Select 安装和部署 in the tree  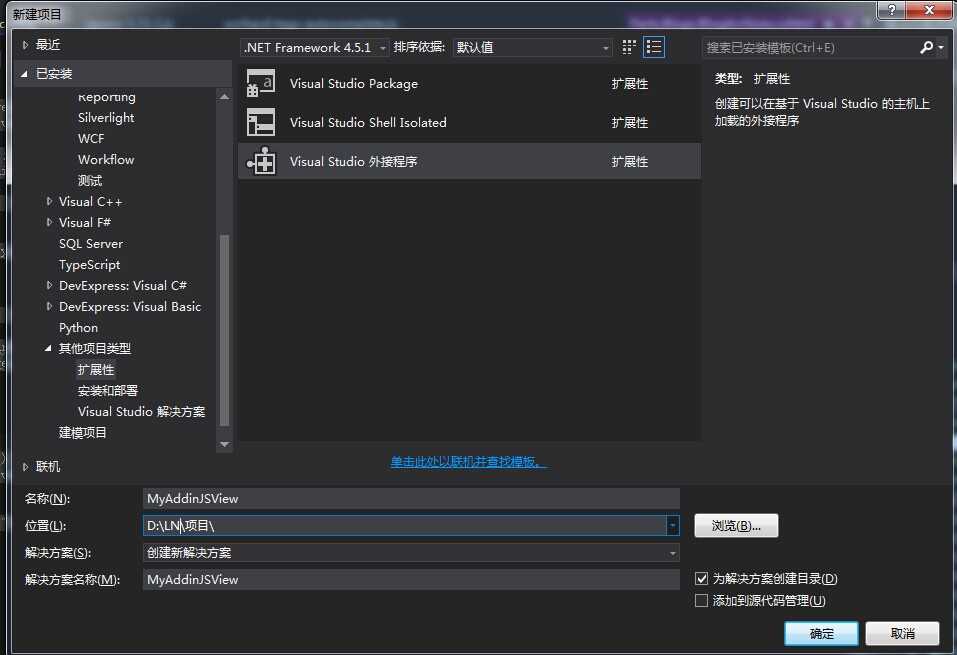click(x=107, y=391)
